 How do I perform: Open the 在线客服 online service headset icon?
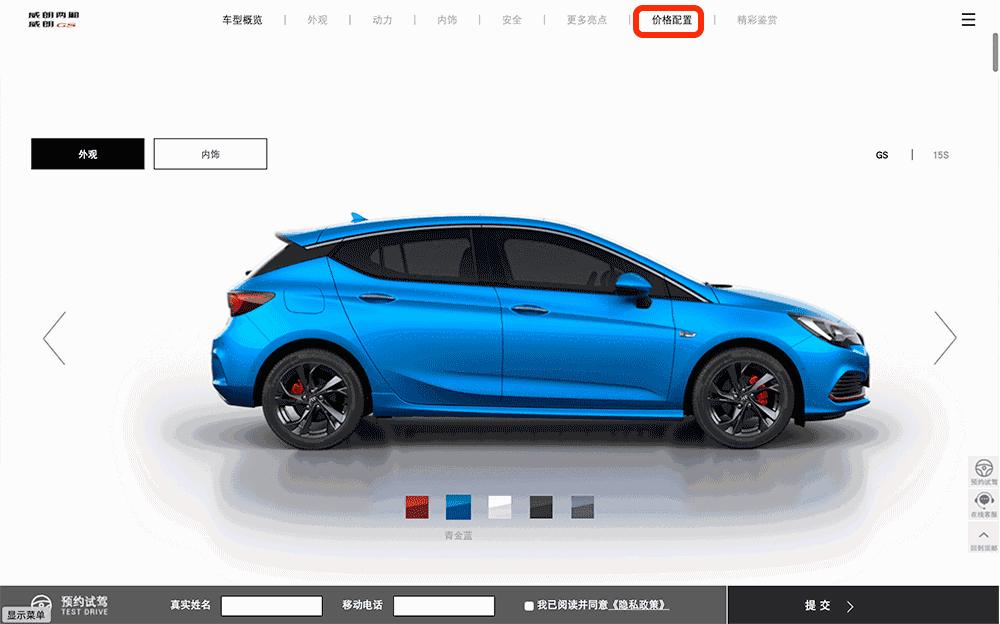(x=983, y=500)
